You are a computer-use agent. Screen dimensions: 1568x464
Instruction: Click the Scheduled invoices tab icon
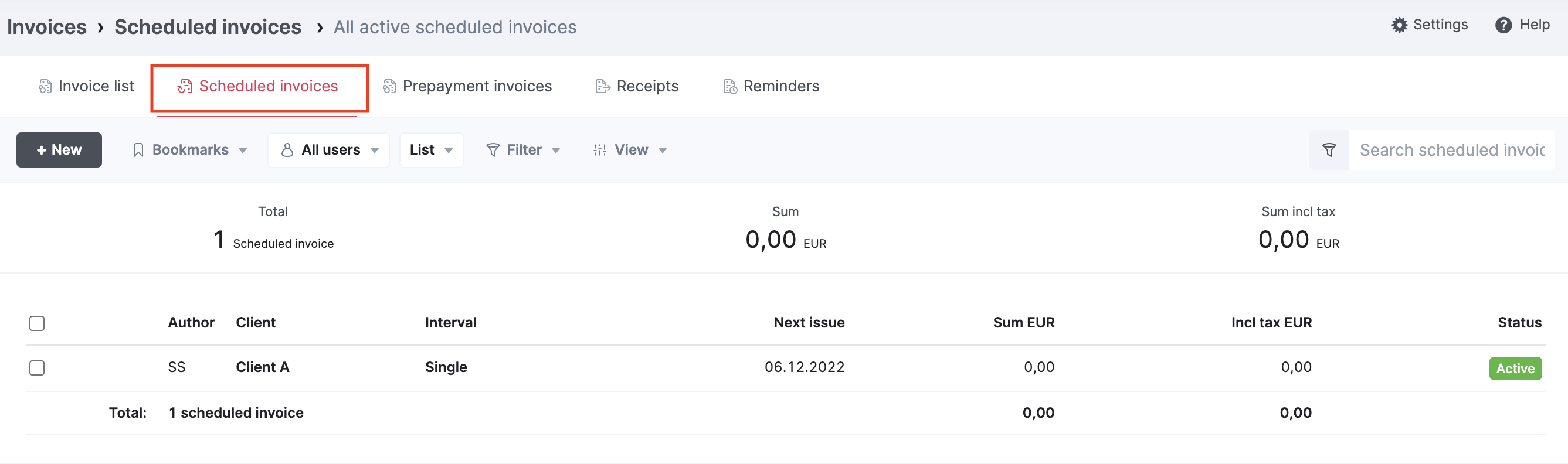pos(185,86)
